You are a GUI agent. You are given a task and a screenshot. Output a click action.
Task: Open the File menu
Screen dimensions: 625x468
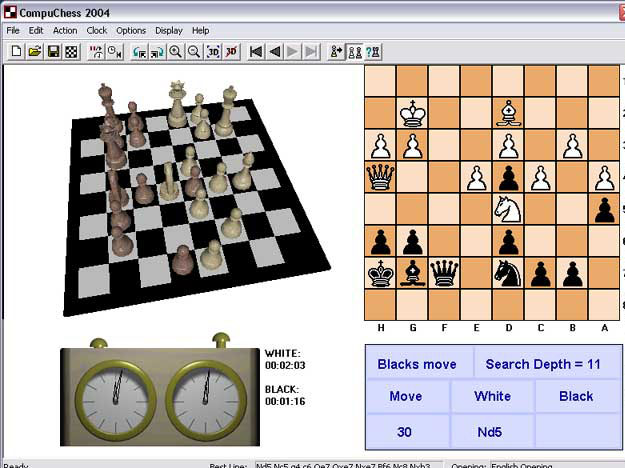pos(13,30)
